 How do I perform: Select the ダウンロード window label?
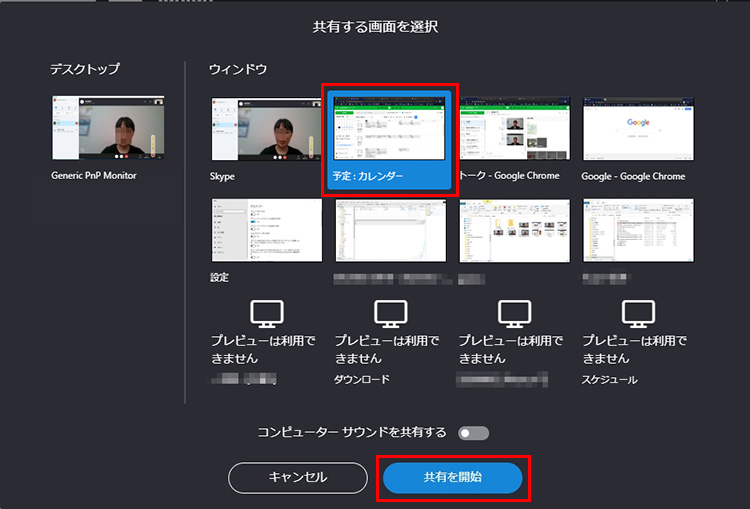[x=362, y=380]
